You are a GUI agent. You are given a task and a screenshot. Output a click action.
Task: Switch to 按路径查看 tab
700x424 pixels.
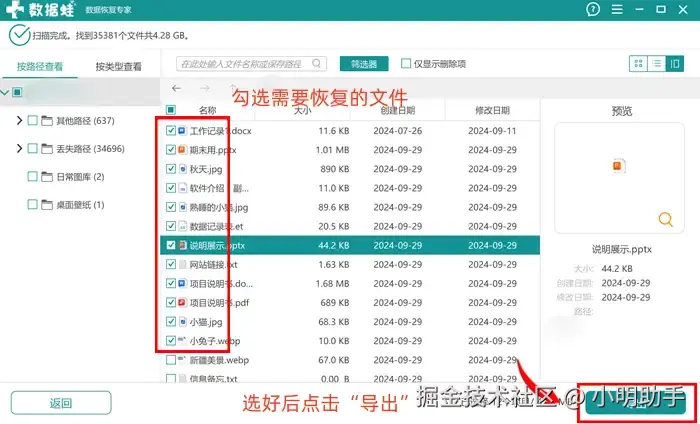coord(40,67)
